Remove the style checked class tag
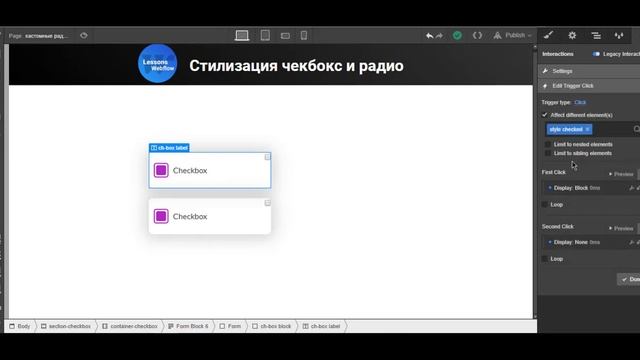Image resolution: width=640 pixels, height=360 pixels. point(587,129)
